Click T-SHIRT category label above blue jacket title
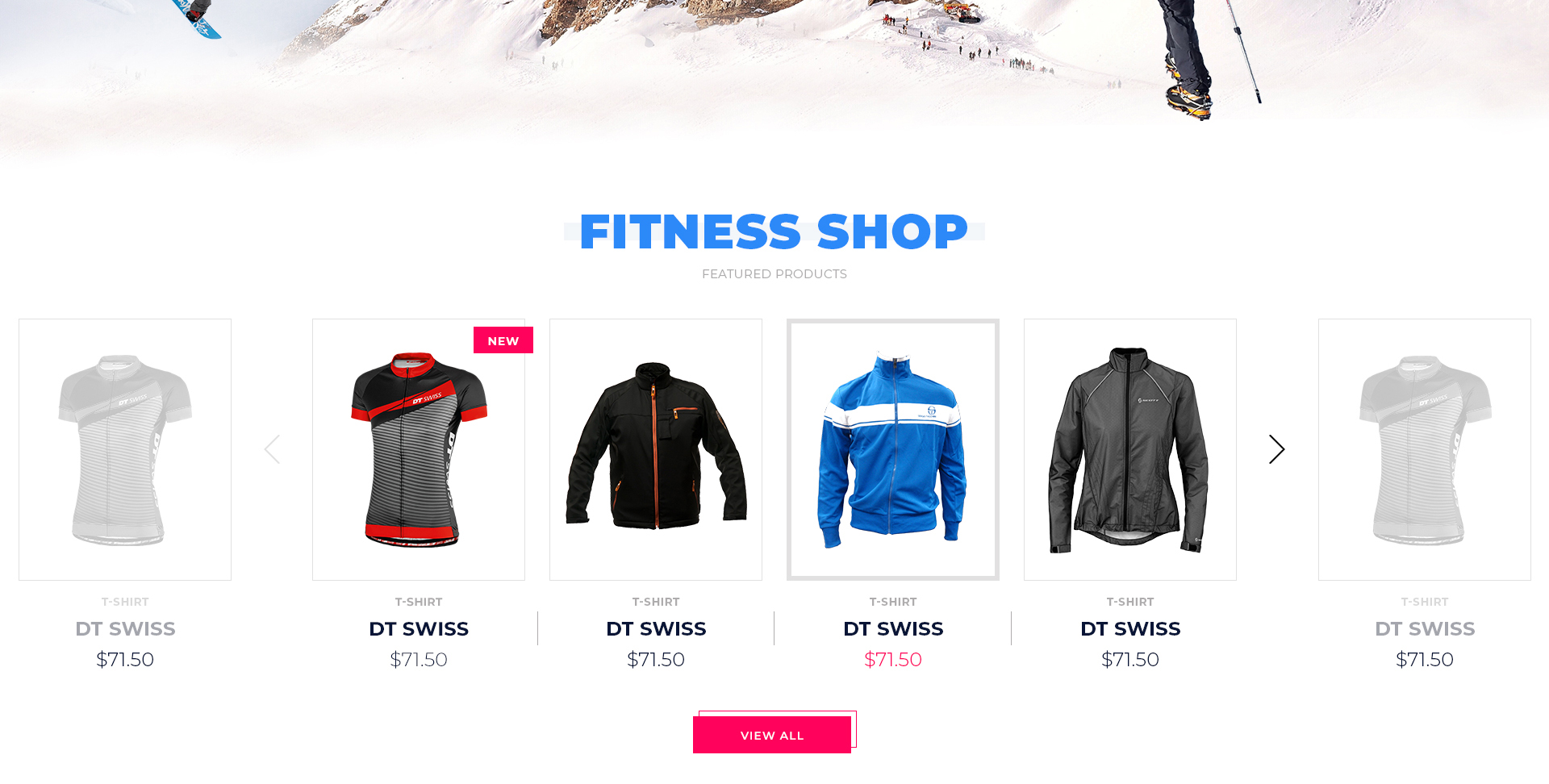 (893, 602)
